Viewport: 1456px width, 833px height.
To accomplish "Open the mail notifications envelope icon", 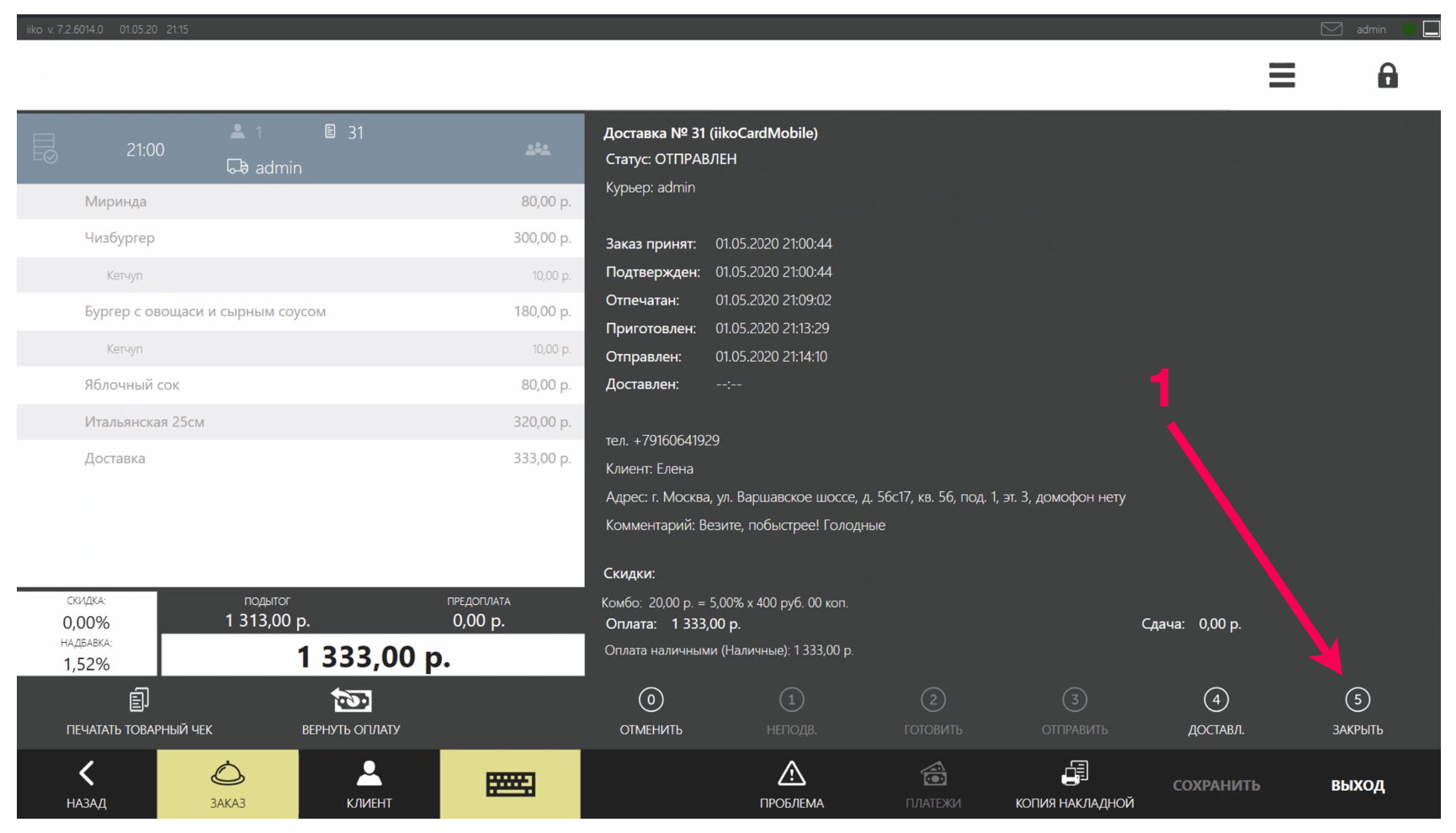I will pos(1331,29).
